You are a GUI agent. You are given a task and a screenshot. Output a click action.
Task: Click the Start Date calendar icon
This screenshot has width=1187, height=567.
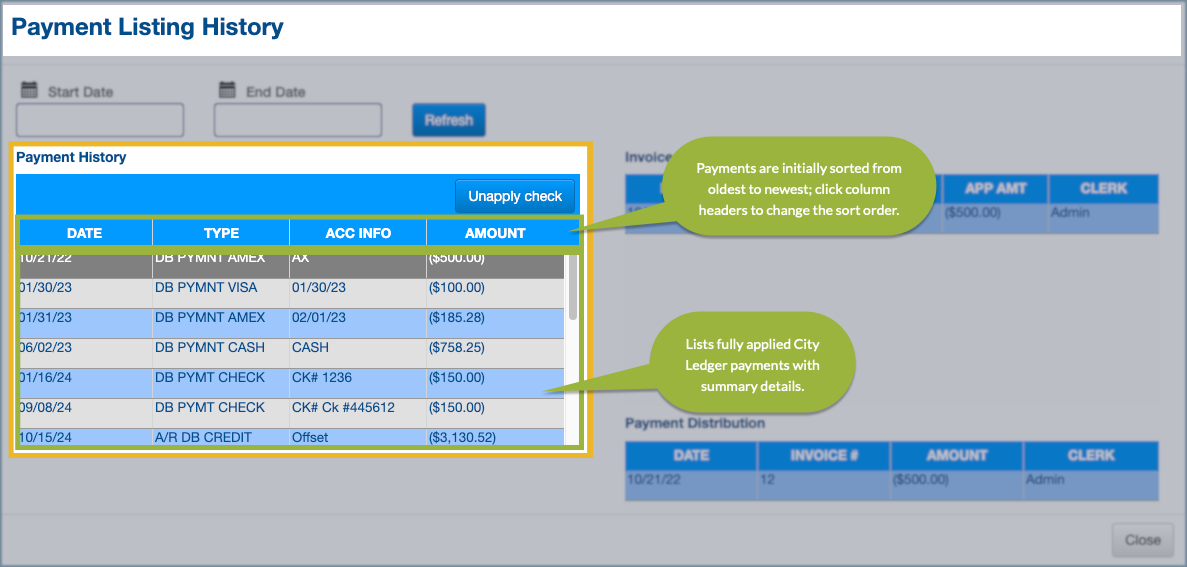coord(29,90)
